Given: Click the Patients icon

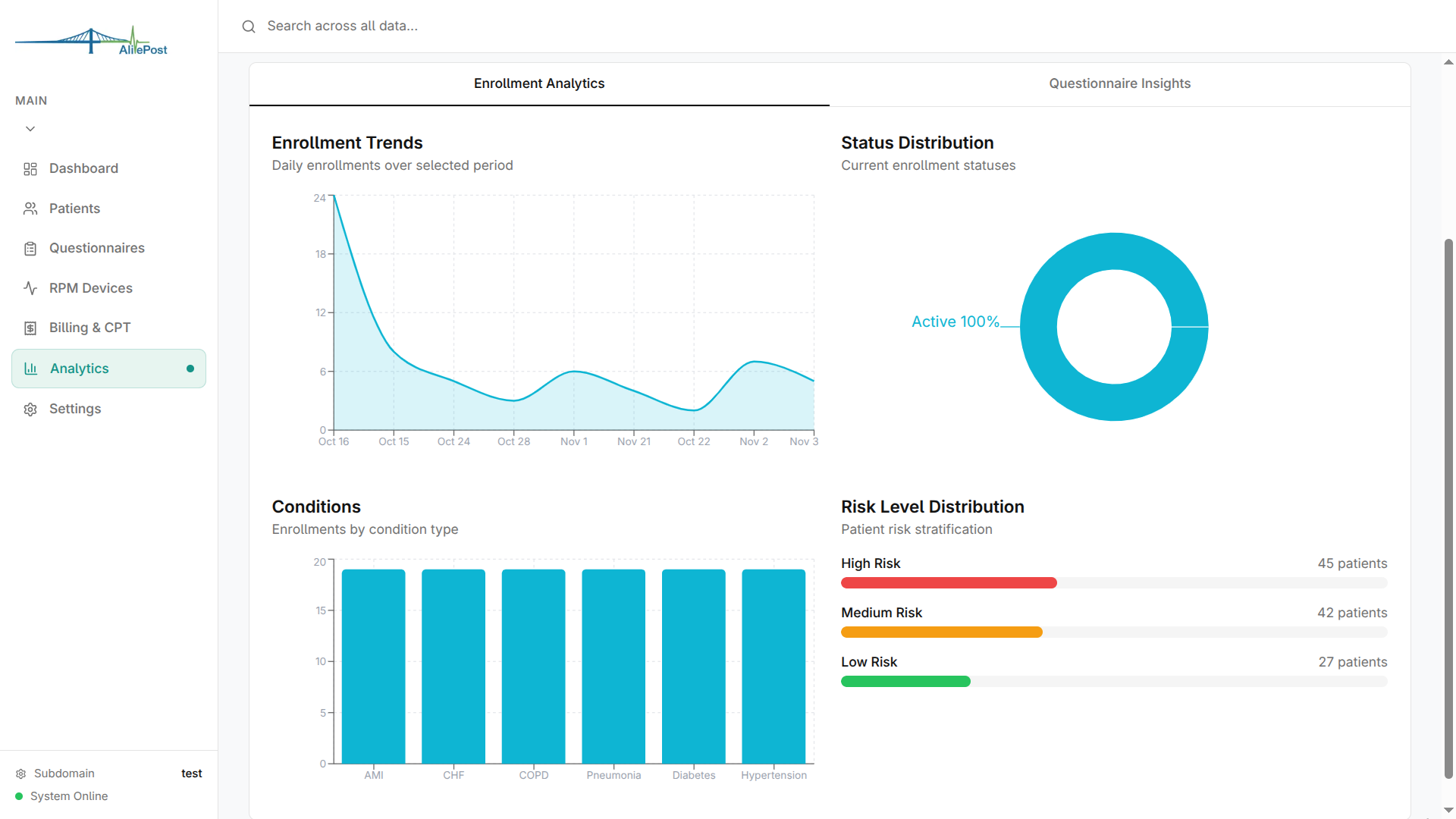Looking at the screenshot, I should [x=30, y=208].
